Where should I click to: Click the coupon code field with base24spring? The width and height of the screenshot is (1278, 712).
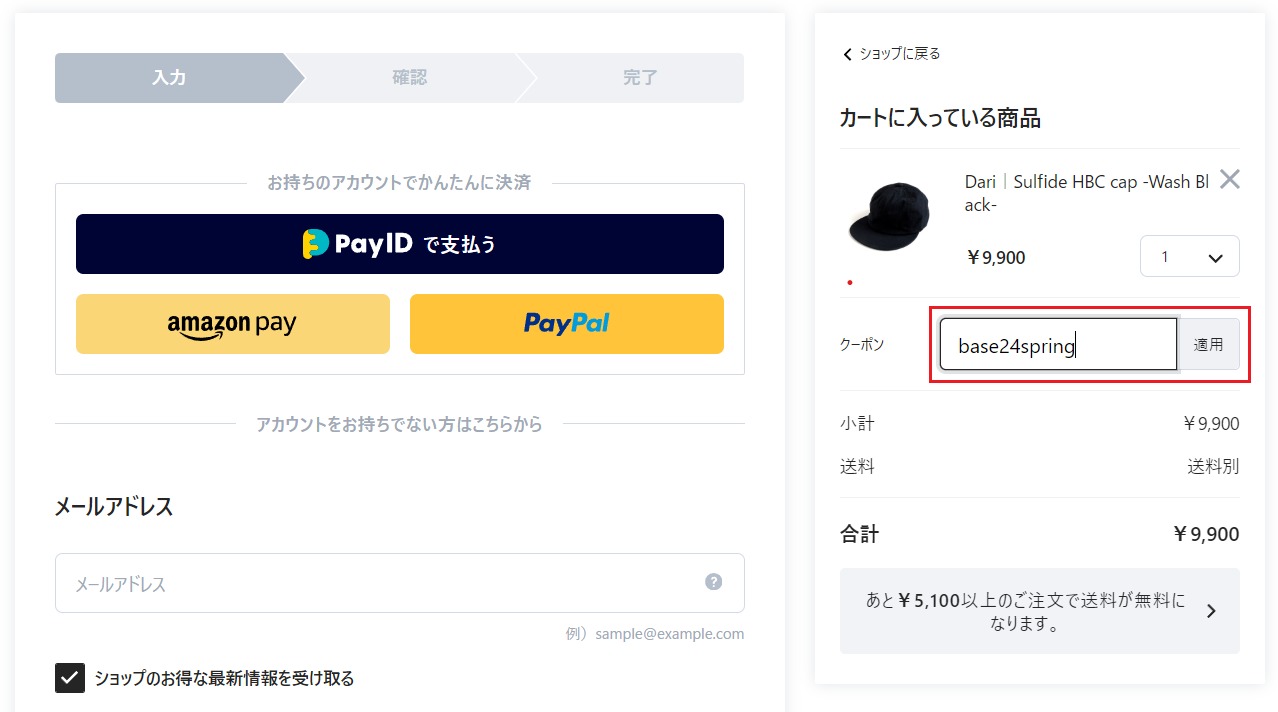(x=1058, y=344)
